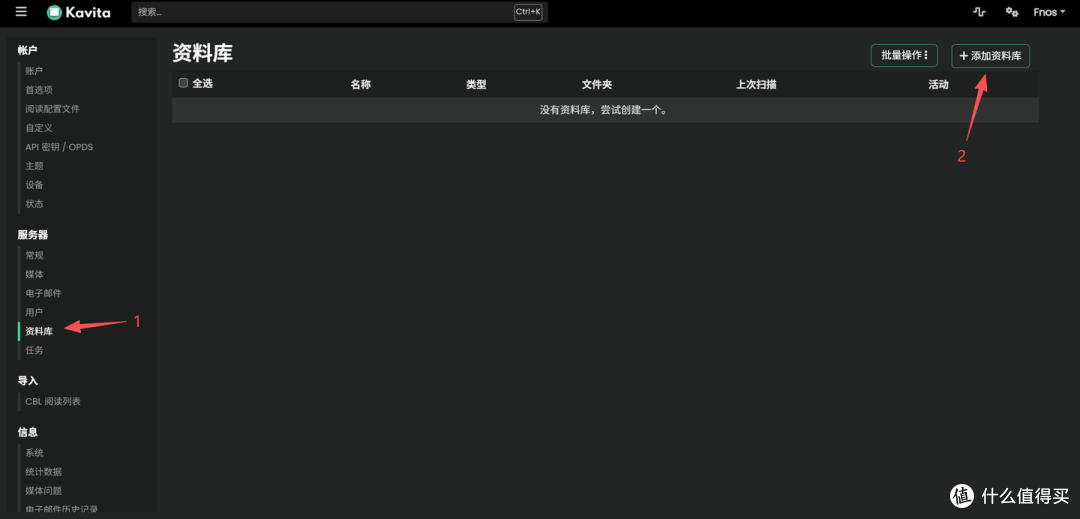
Task: Click the 活动 column header
Action: 939,85
